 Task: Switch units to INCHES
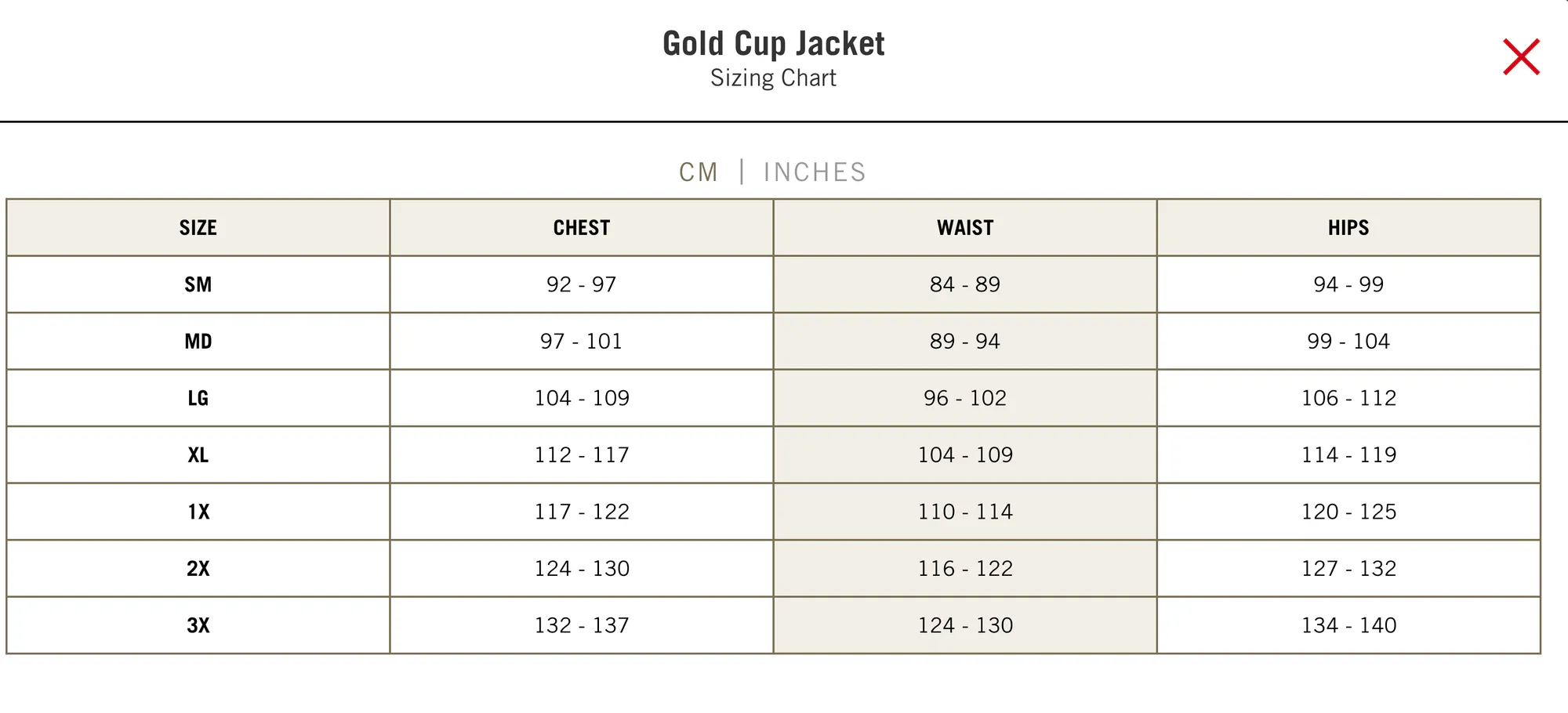815,172
